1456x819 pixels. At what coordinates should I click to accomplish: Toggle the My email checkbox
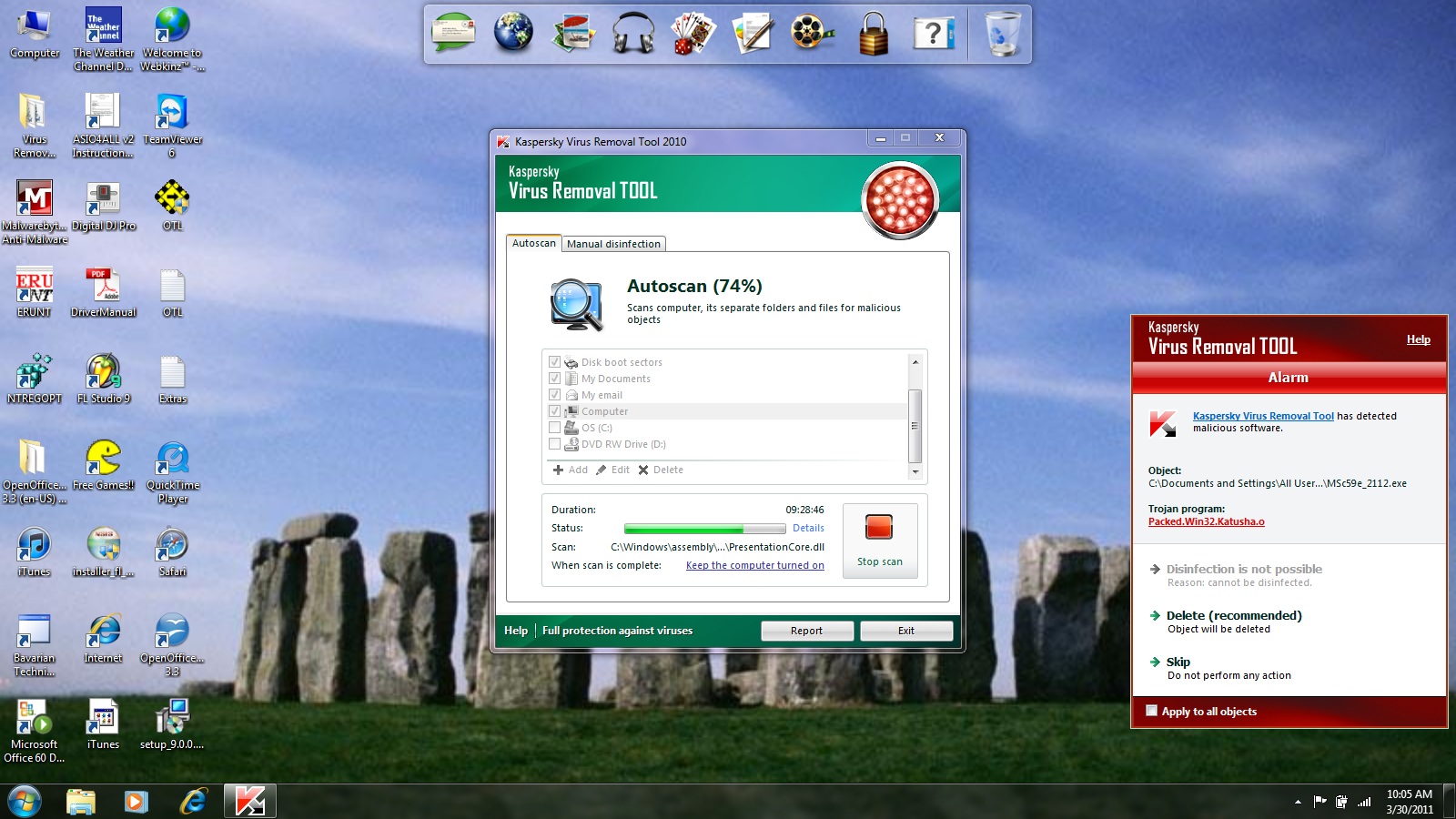tap(554, 395)
